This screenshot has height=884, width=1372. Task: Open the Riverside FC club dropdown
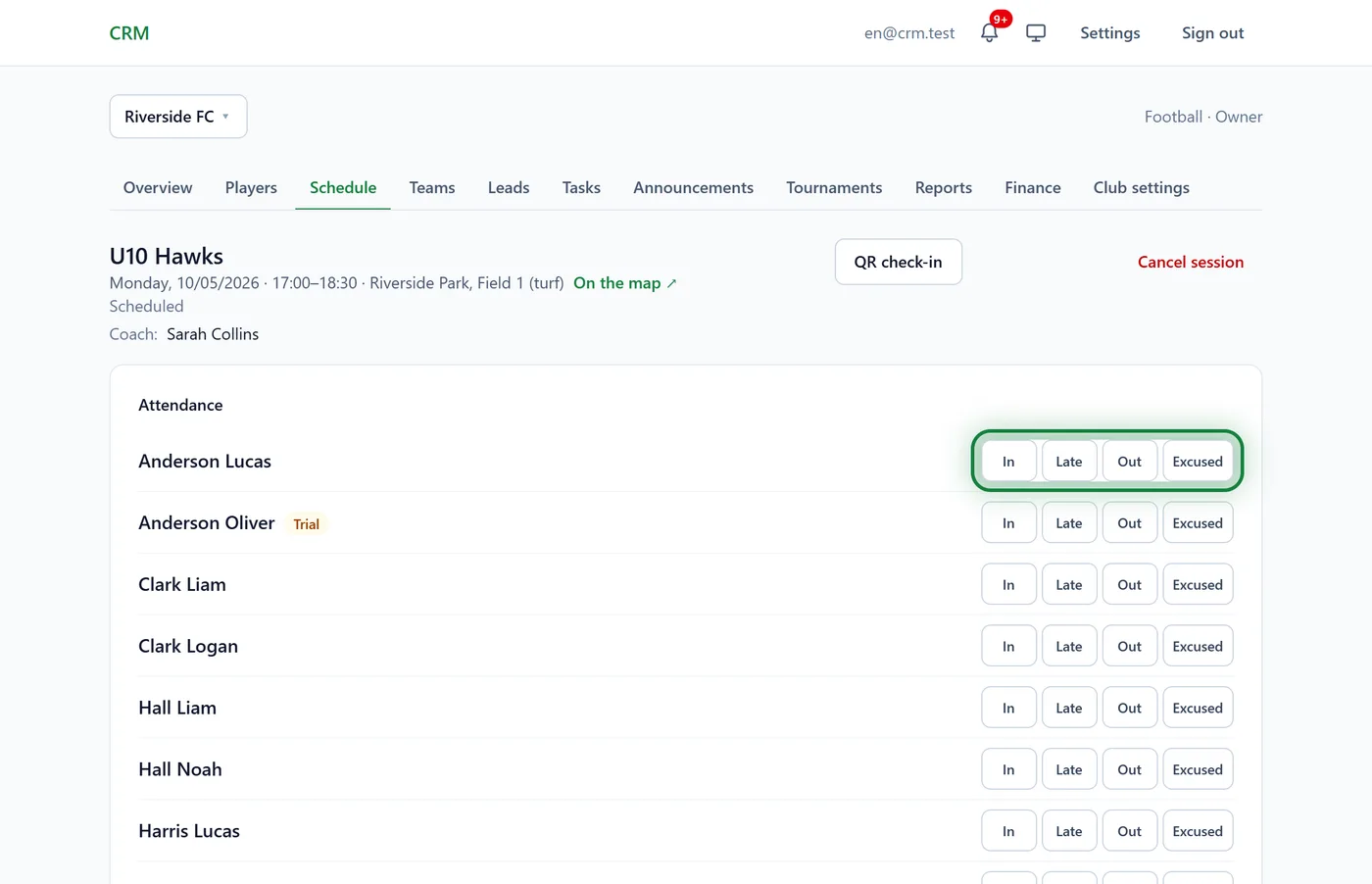coord(178,117)
